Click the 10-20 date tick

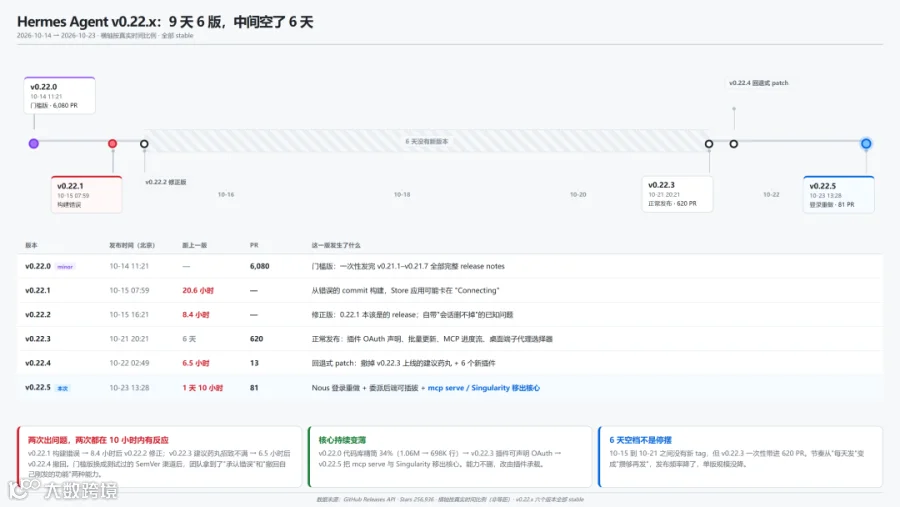578,195
